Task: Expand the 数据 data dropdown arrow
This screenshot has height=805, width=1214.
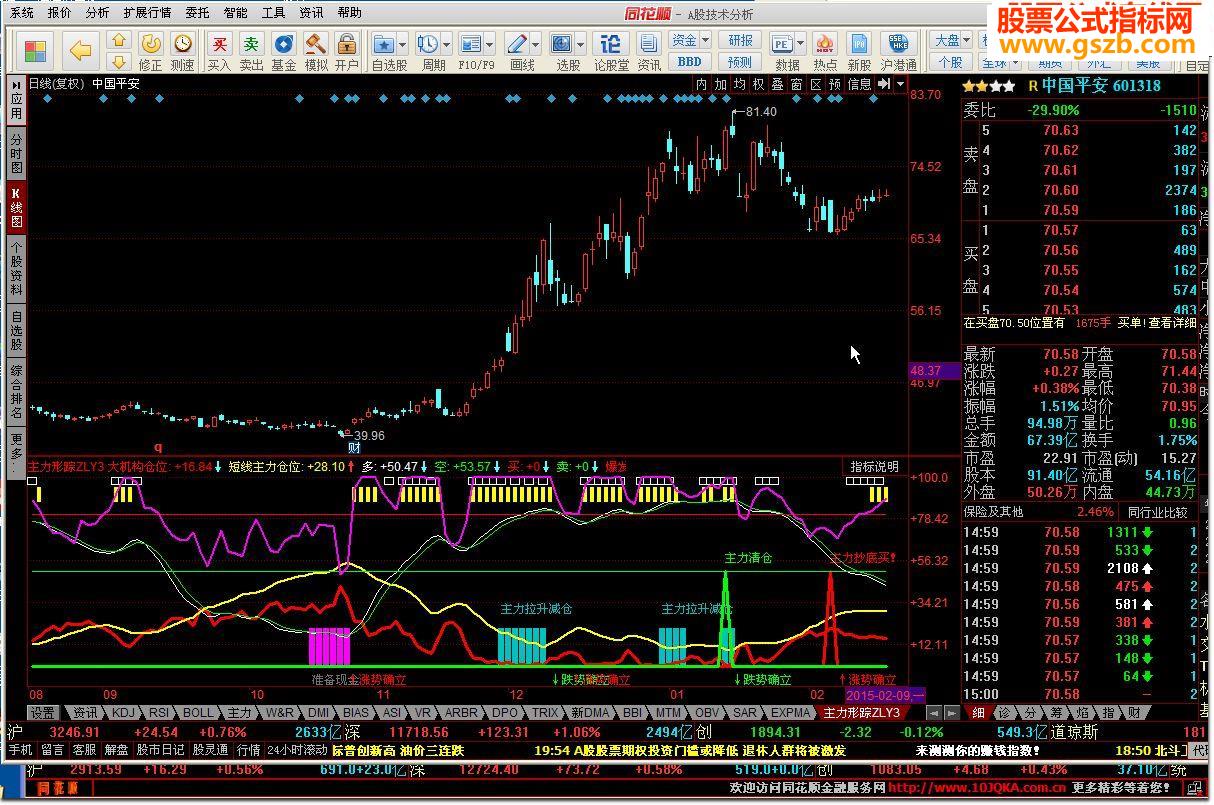Action: pos(801,45)
